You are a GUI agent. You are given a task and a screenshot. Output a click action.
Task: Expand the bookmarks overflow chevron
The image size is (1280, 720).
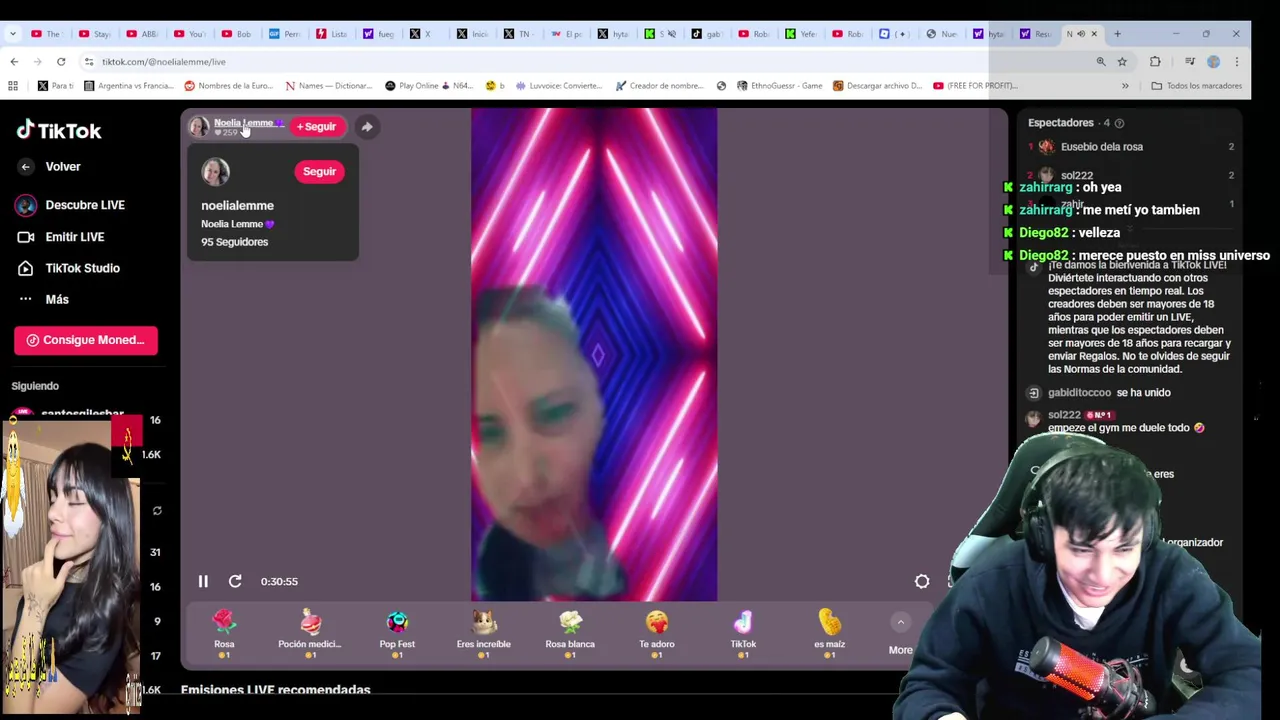(x=1125, y=86)
